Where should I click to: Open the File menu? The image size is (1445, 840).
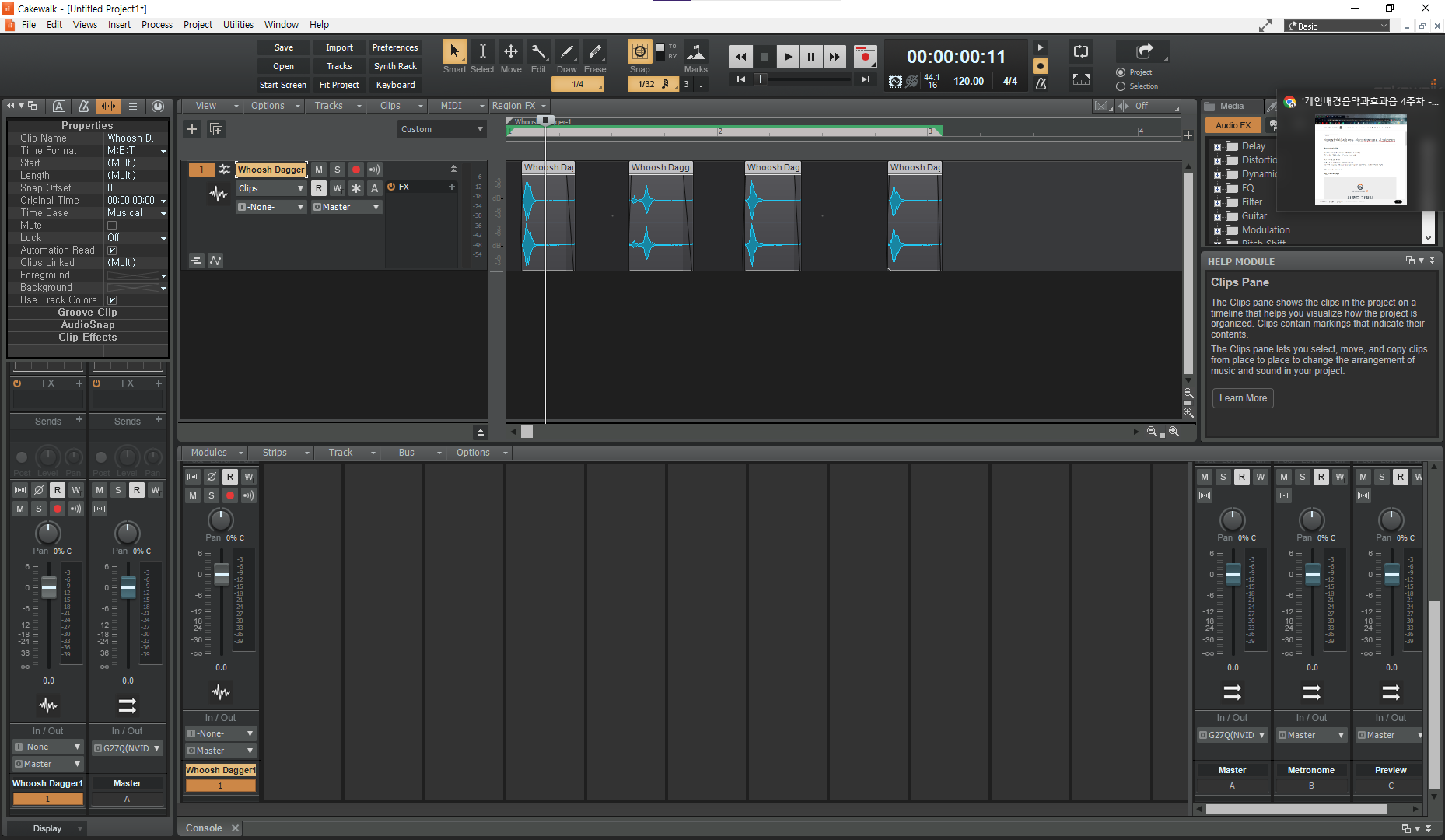[29, 25]
